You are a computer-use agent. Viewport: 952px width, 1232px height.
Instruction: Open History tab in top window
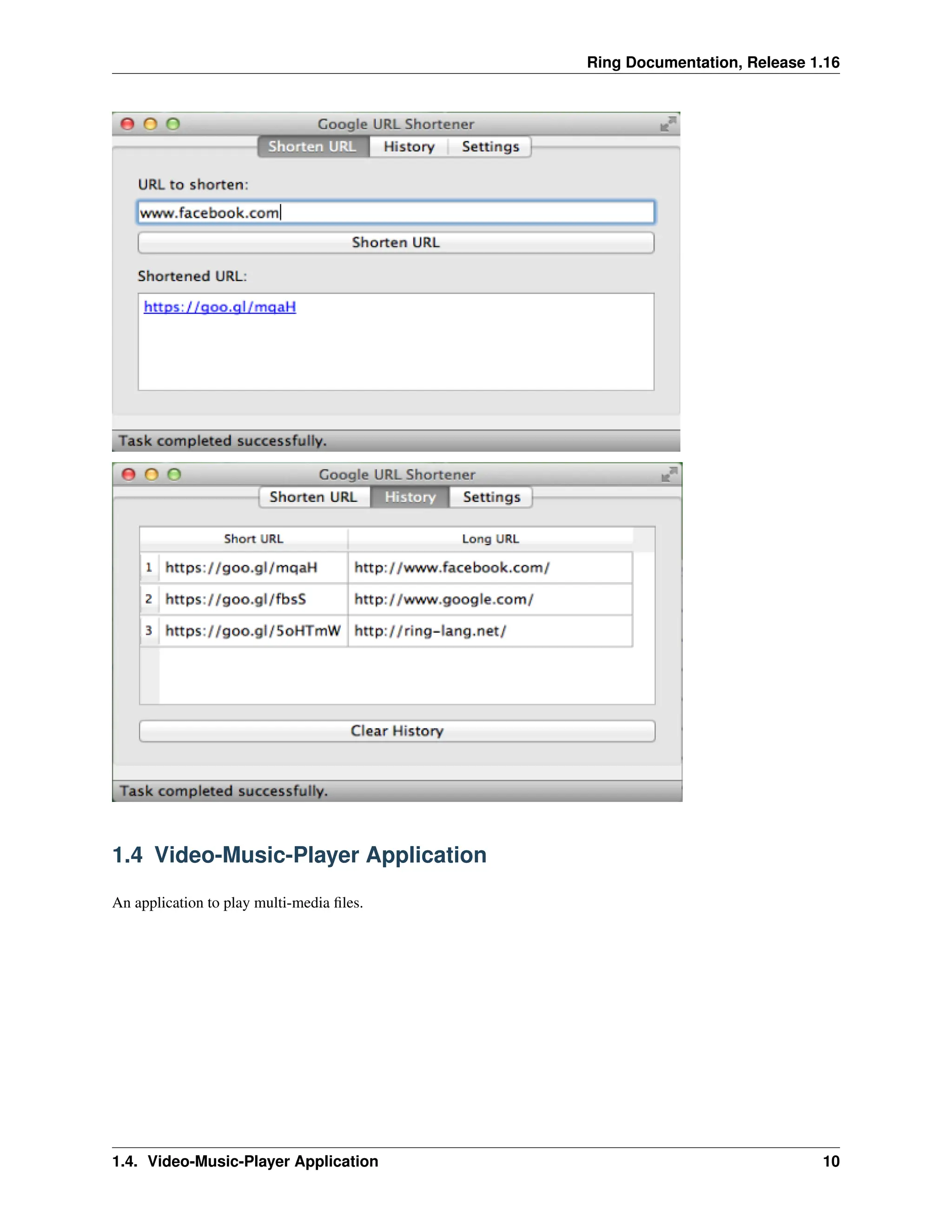(x=409, y=146)
